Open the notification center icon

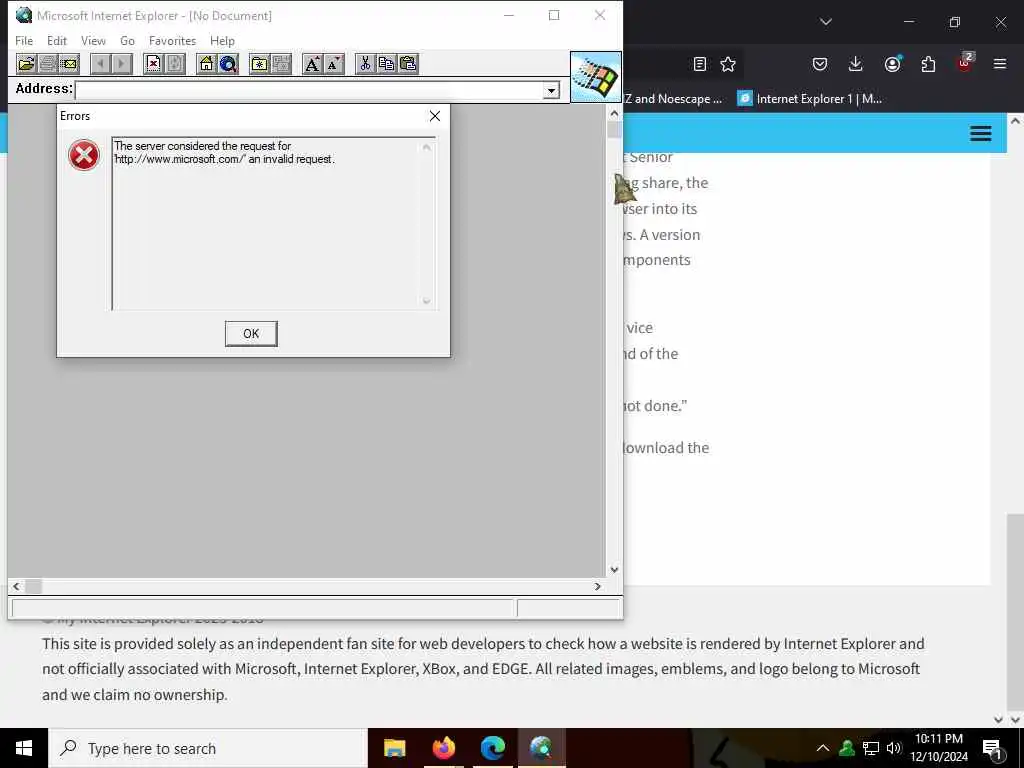[992, 749]
